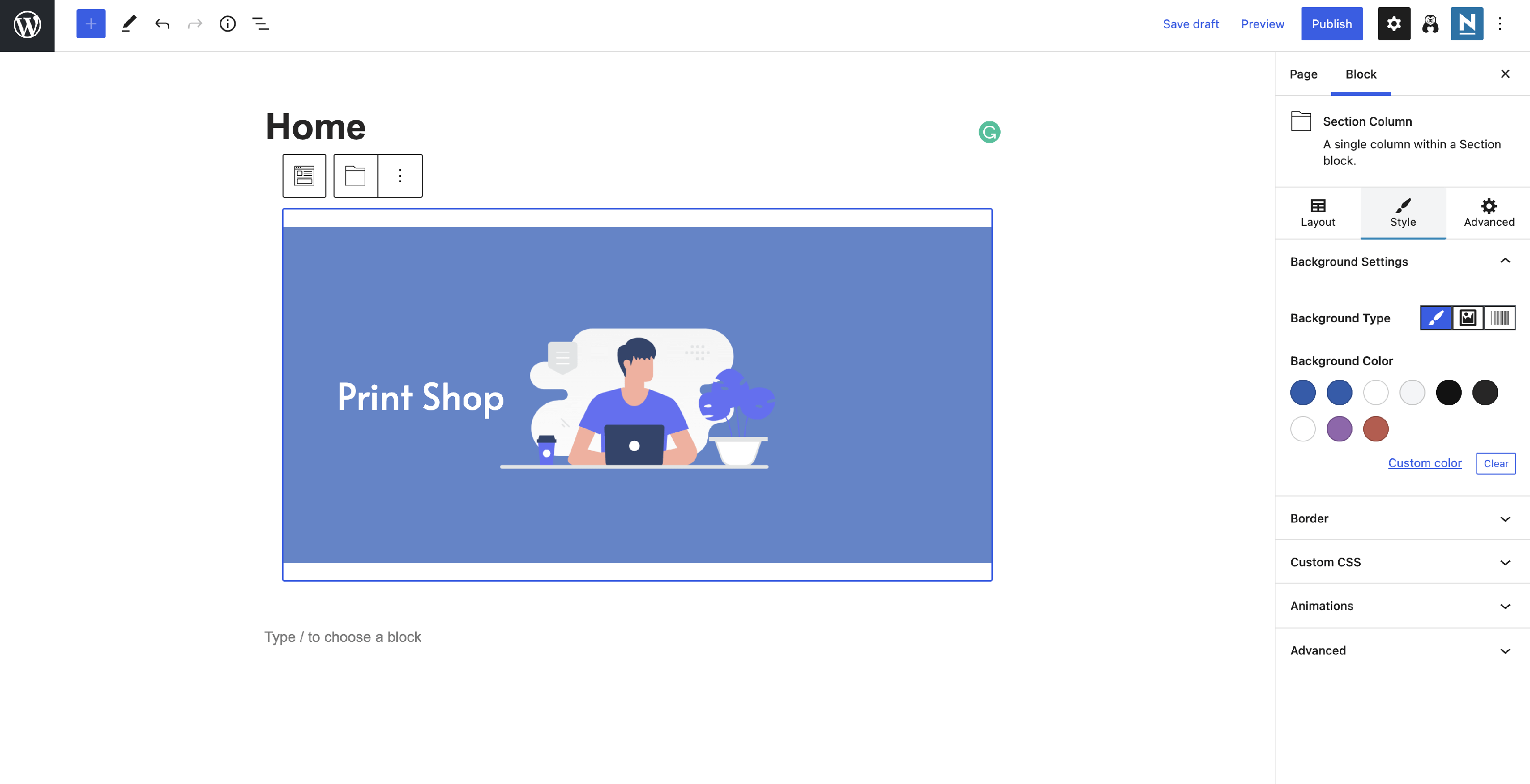Click the Grammarly icon near title
The height and width of the screenshot is (784, 1530).
pyautogui.click(x=989, y=132)
